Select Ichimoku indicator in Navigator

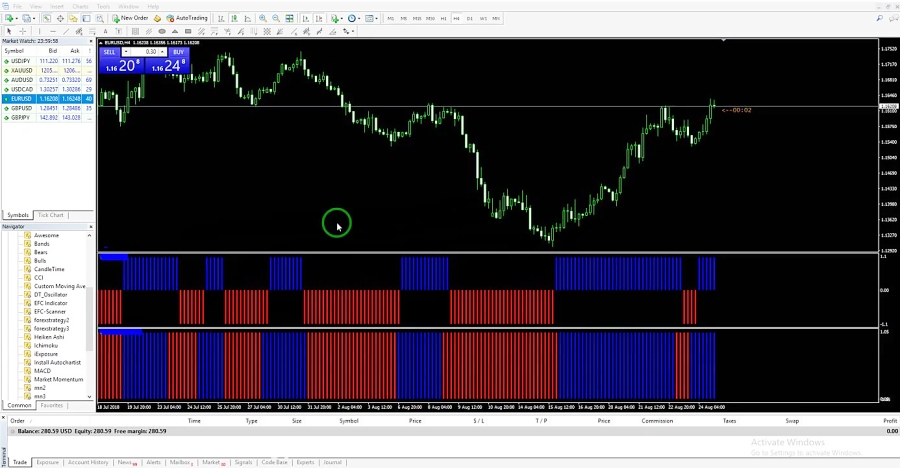tap(45, 346)
